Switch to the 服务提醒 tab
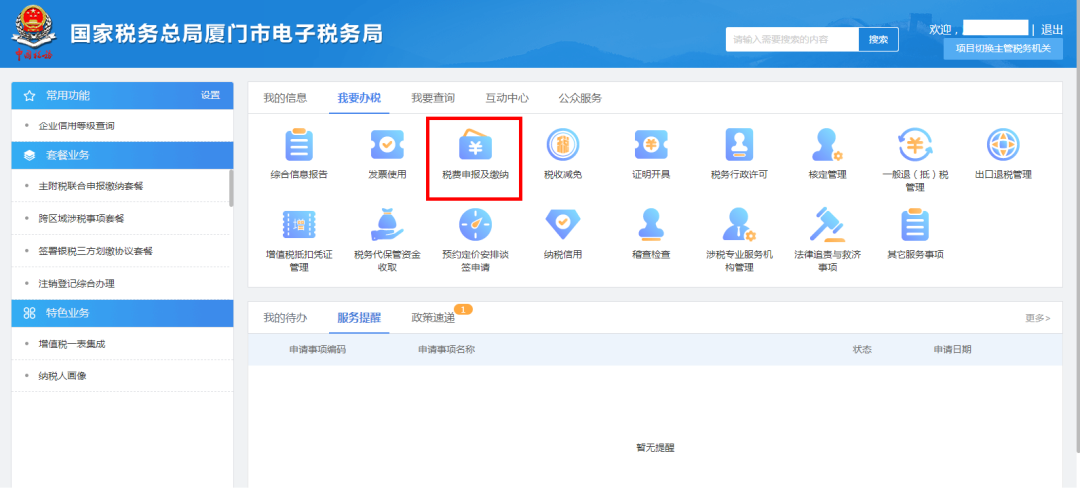1080x489 pixels. click(359, 318)
